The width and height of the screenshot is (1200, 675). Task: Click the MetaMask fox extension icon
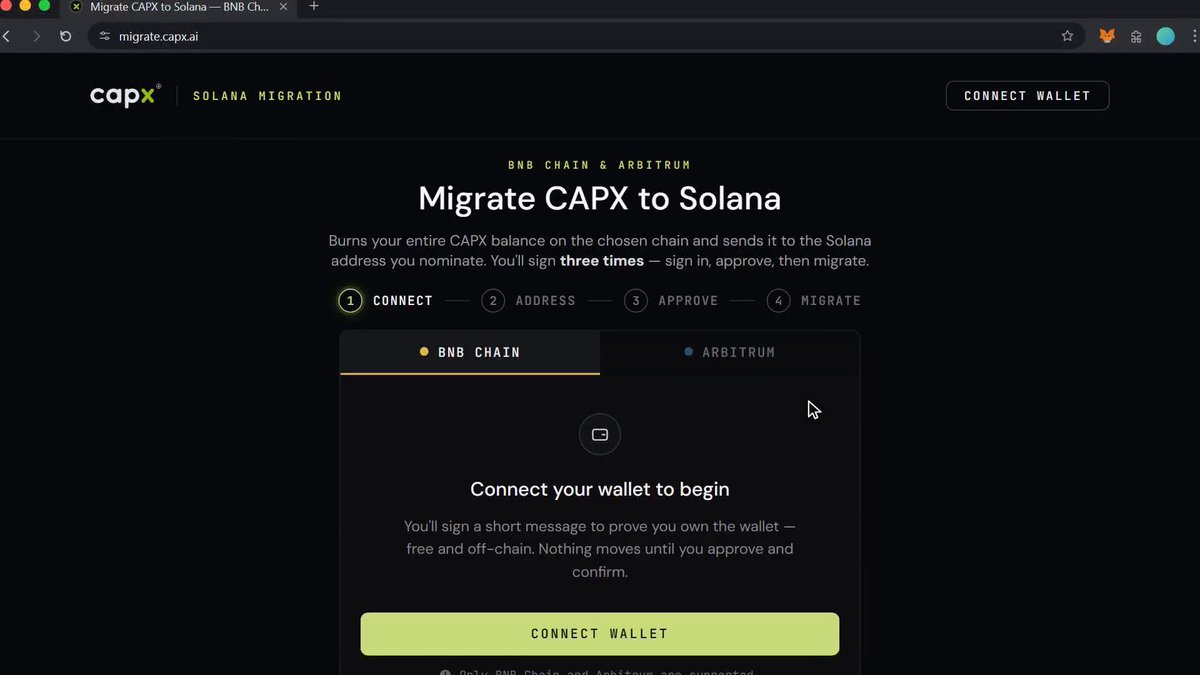coord(1107,36)
